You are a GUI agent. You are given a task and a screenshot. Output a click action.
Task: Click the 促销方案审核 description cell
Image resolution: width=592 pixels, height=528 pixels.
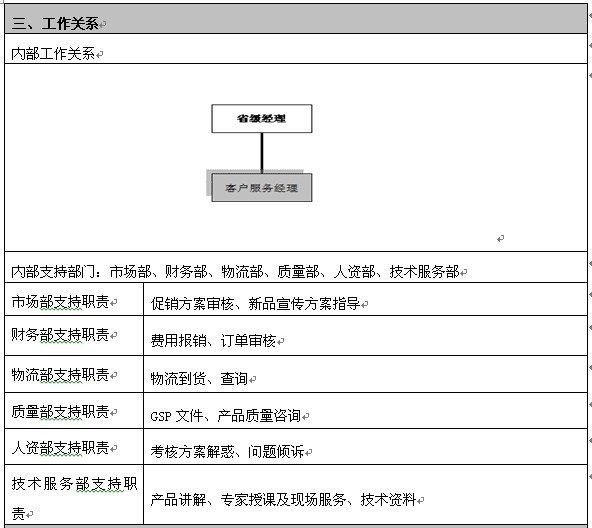(x=365, y=299)
